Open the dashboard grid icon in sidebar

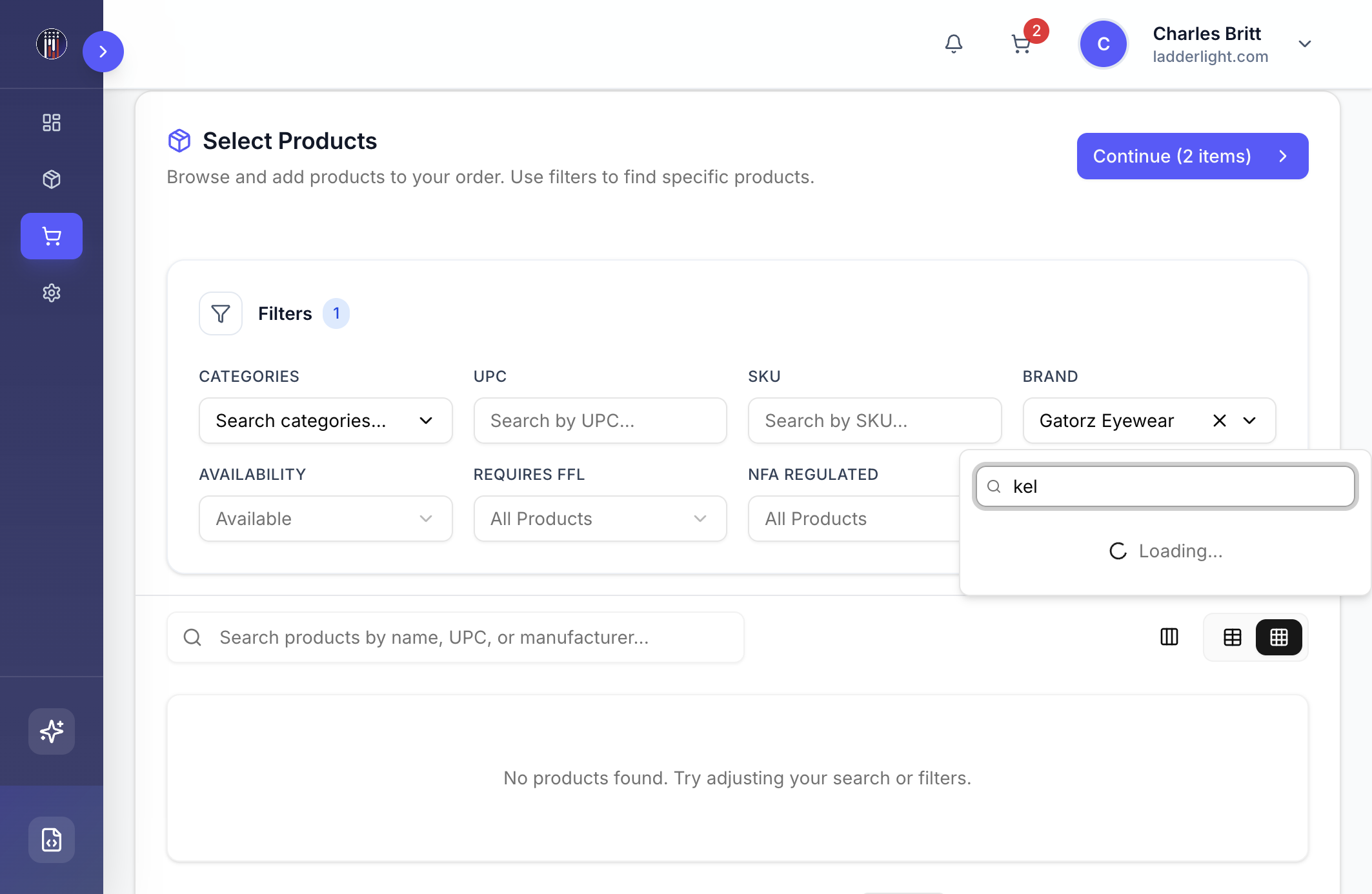[52, 123]
